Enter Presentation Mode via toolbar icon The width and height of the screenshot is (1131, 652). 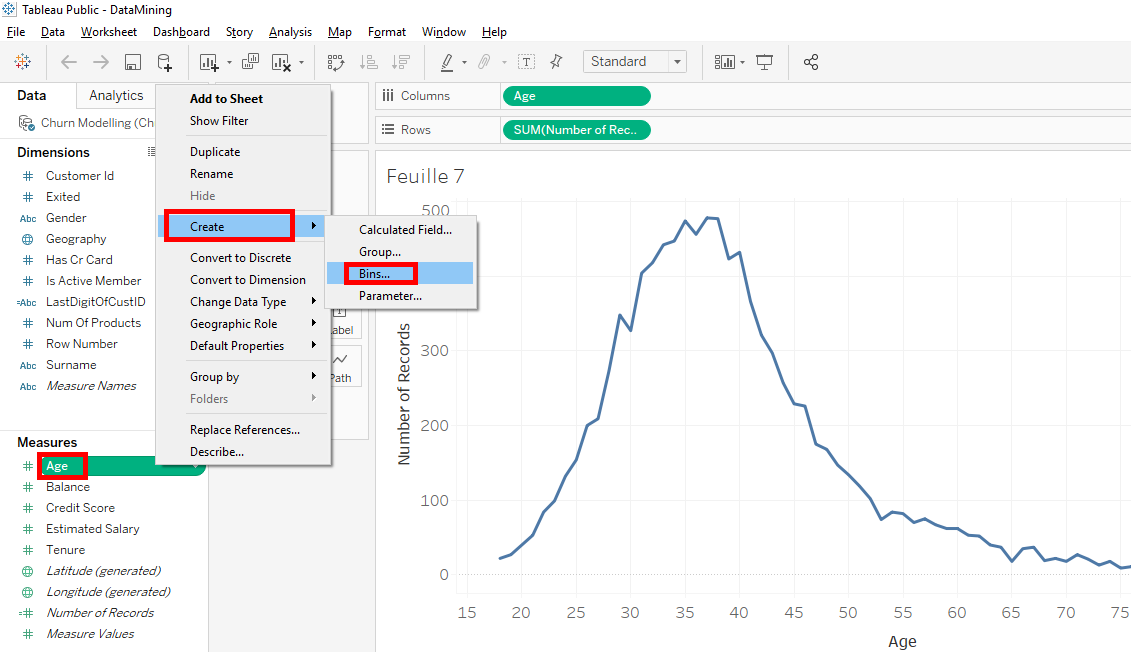(764, 61)
